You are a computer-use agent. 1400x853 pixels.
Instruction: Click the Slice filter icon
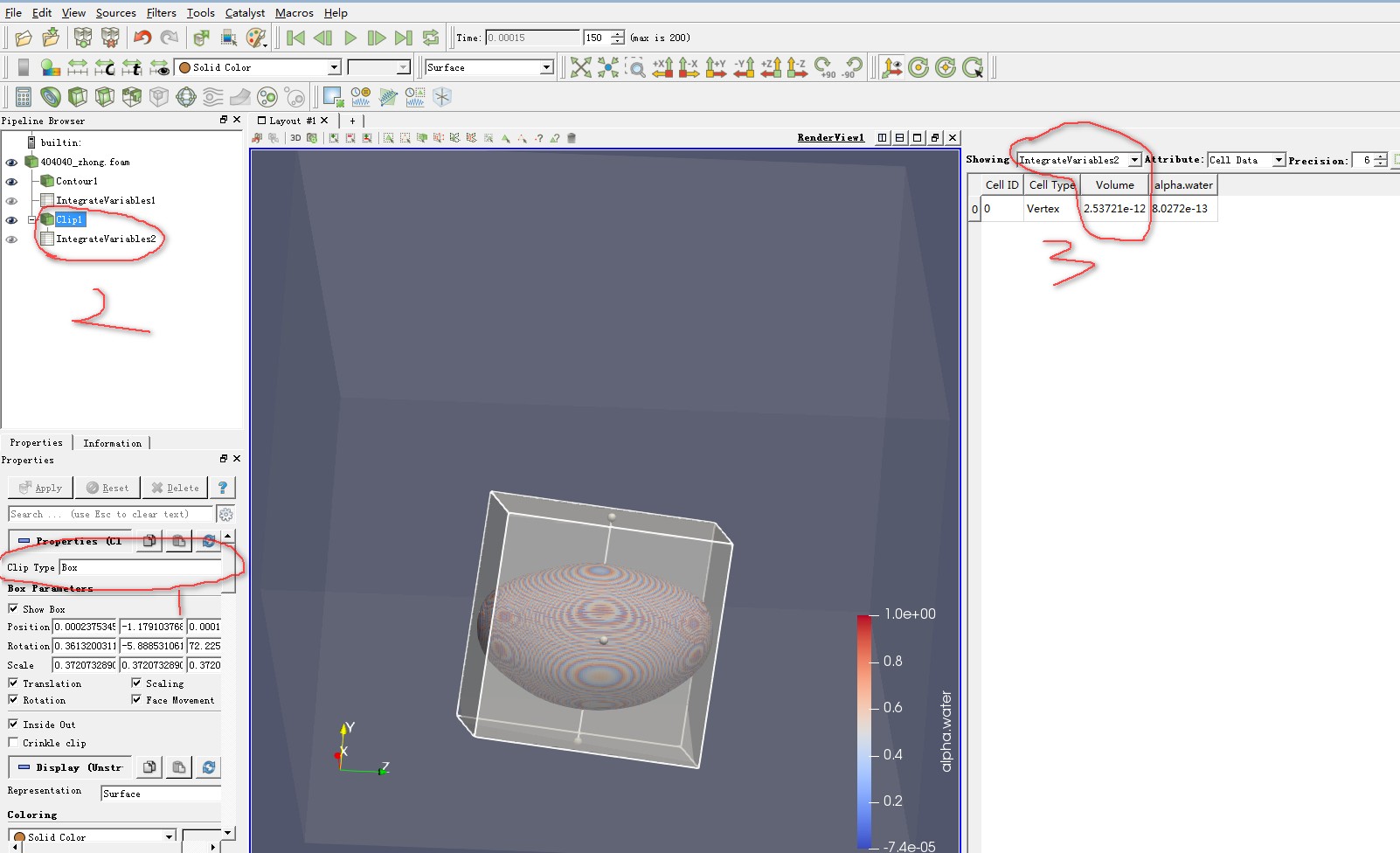[x=105, y=97]
